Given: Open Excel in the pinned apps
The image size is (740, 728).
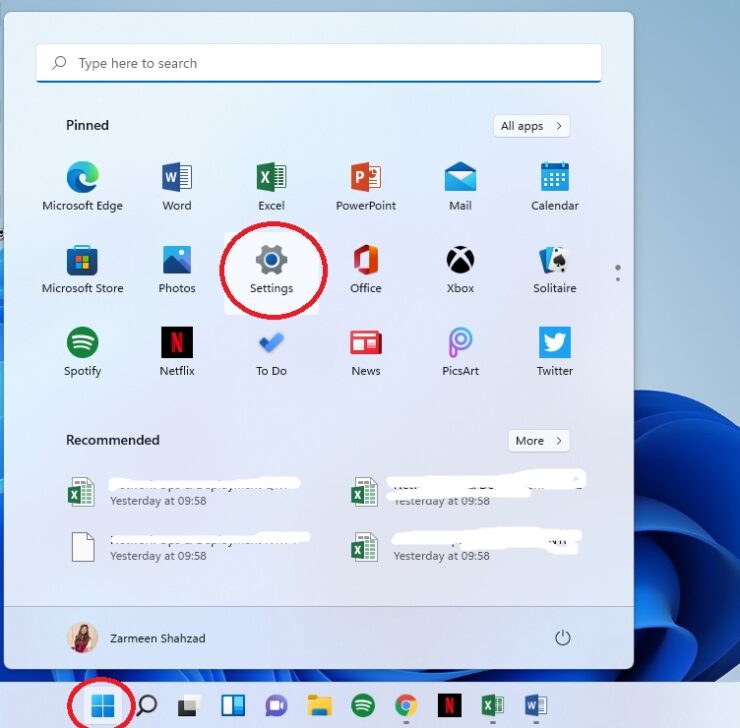Looking at the screenshot, I should tap(271, 185).
